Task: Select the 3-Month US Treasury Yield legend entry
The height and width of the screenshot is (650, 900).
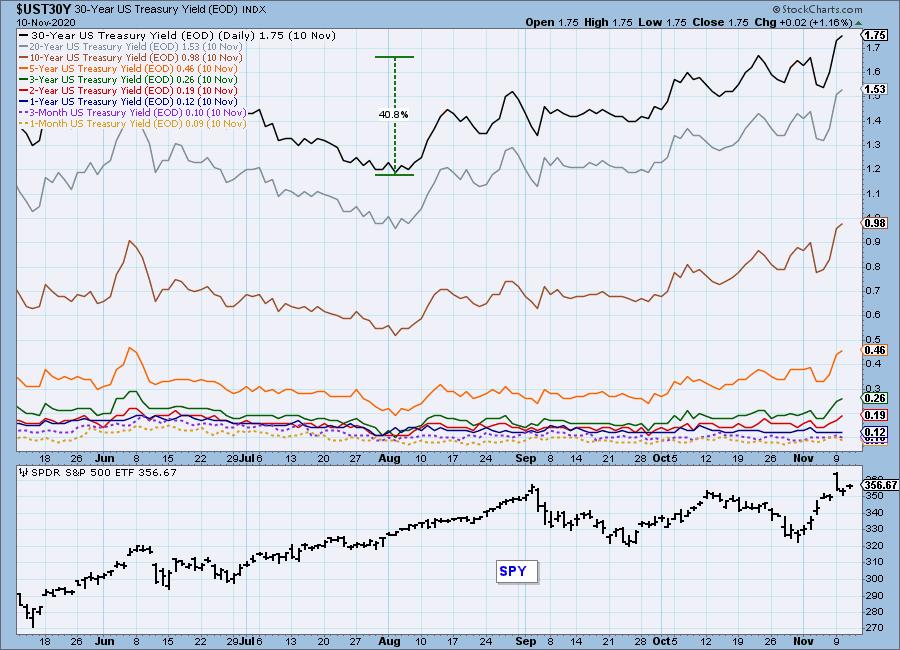Action: coord(133,113)
